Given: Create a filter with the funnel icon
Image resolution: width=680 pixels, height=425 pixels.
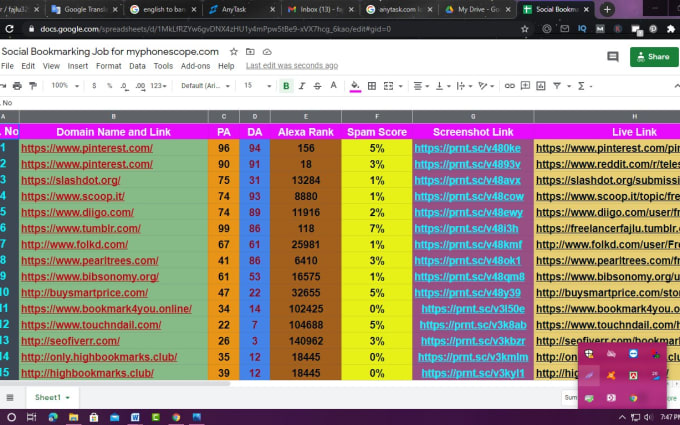Looking at the screenshot, I should click(557, 86).
